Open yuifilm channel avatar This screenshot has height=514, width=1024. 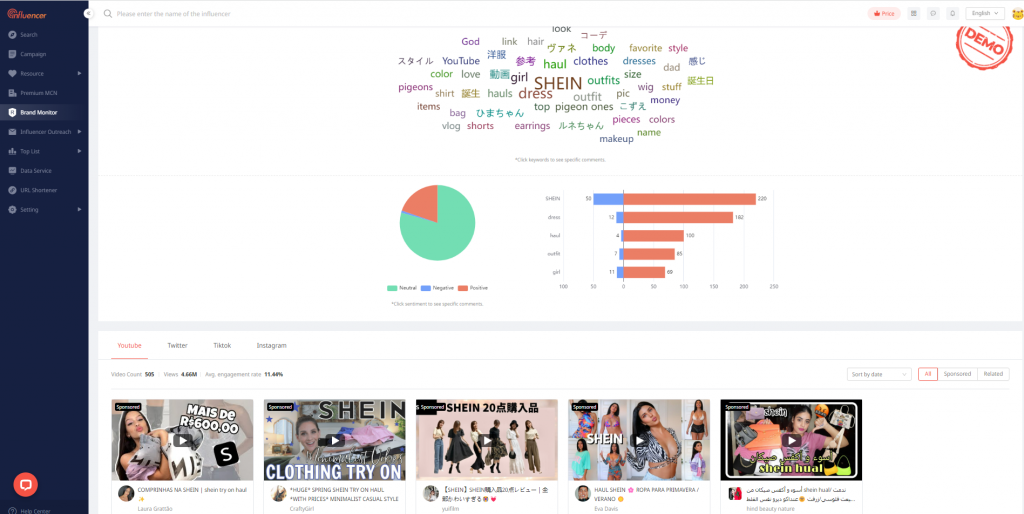coord(431,493)
